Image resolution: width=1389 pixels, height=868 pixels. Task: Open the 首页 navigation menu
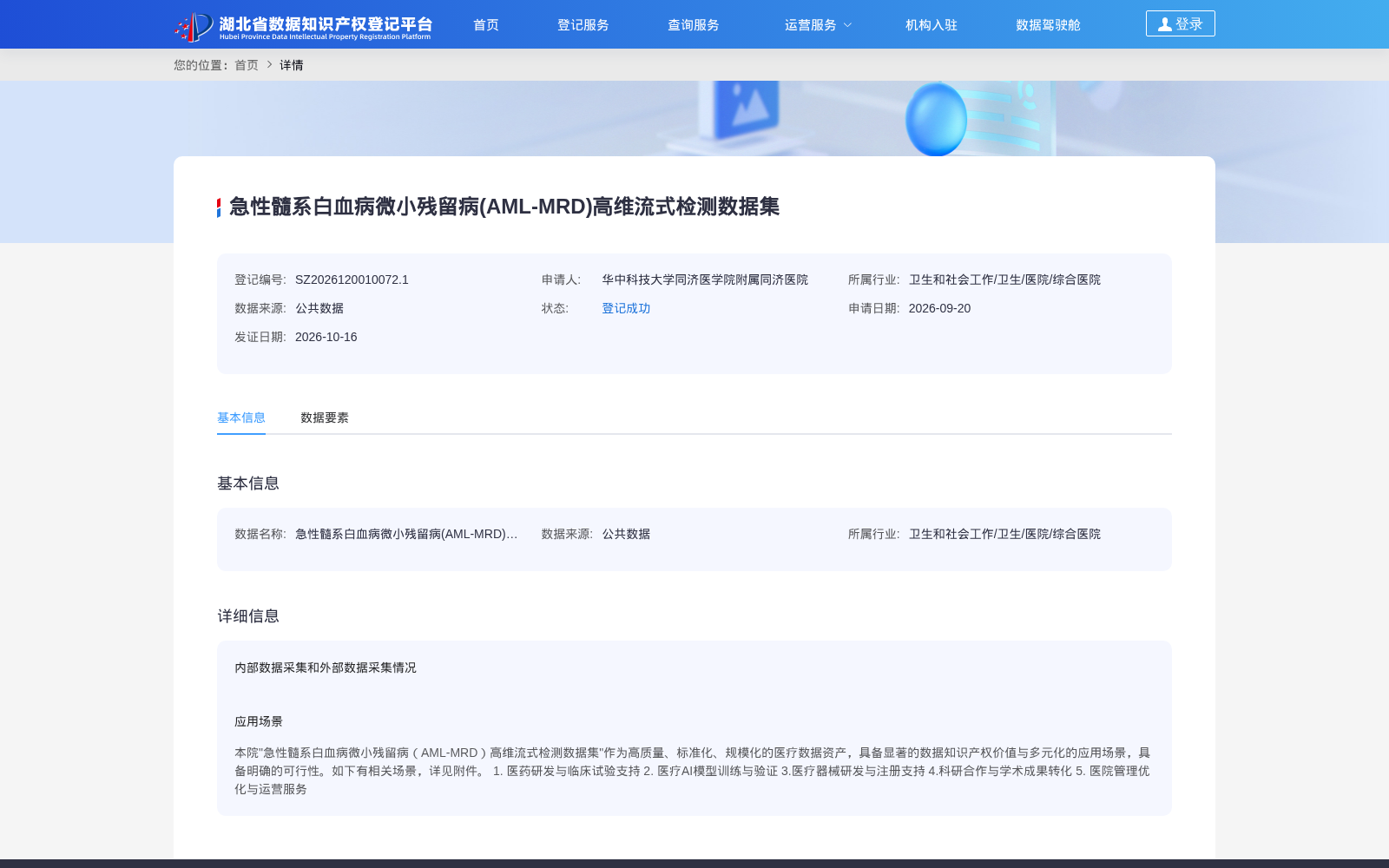pos(486,25)
